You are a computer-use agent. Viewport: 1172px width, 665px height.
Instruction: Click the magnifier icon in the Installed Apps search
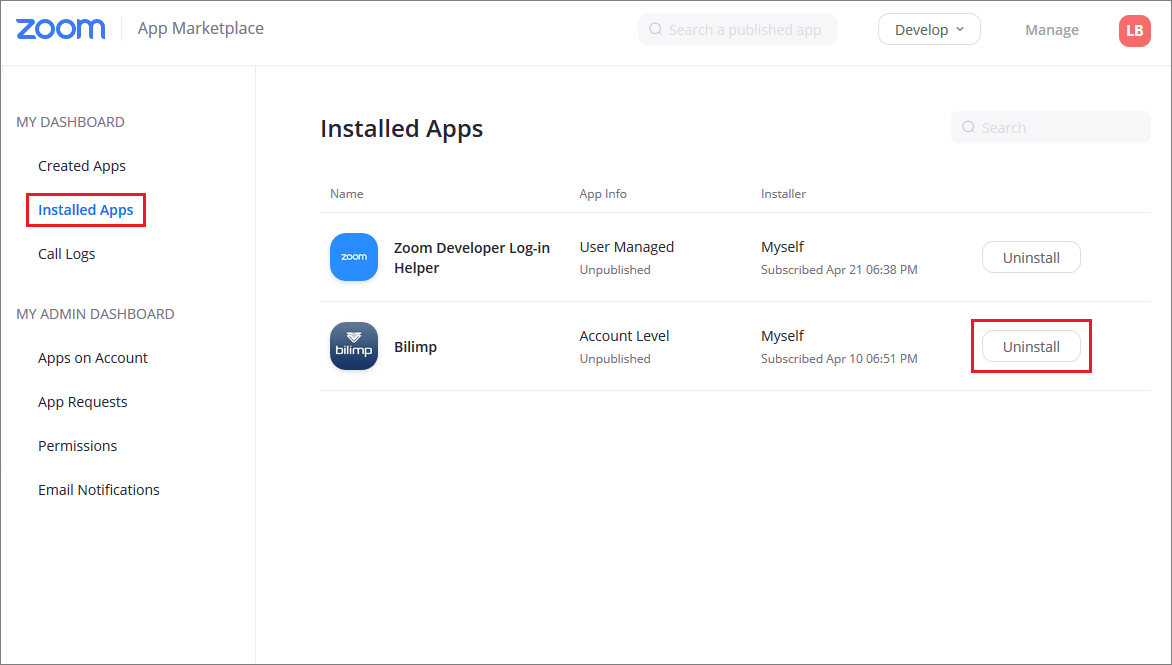point(968,127)
